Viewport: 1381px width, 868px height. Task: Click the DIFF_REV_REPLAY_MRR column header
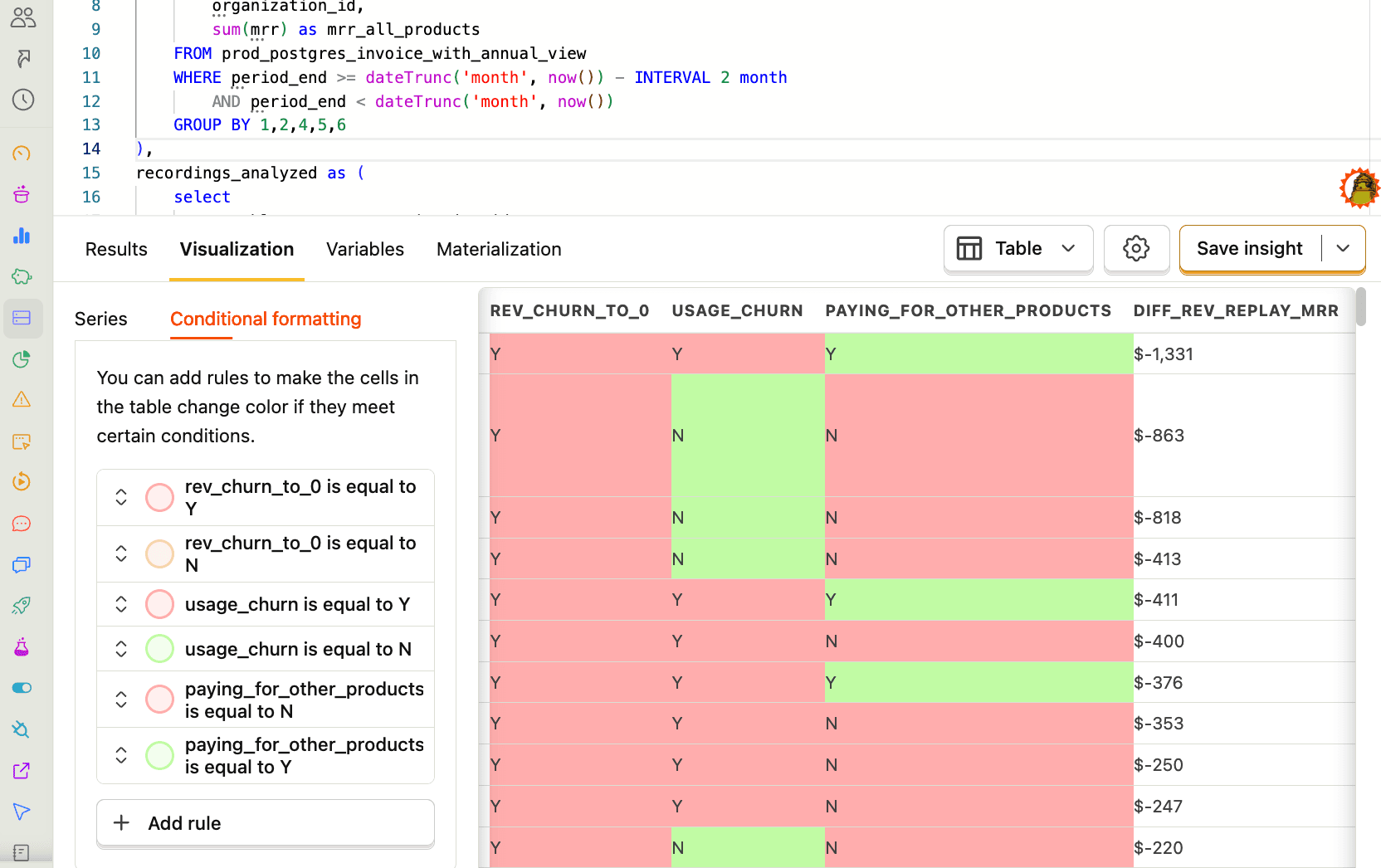[x=1236, y=310]
